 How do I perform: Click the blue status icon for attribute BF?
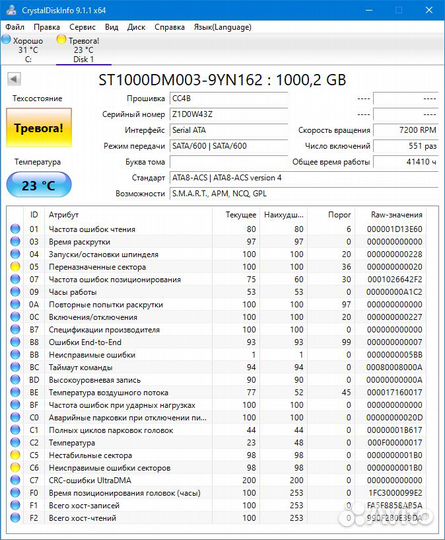click(15, 405)
